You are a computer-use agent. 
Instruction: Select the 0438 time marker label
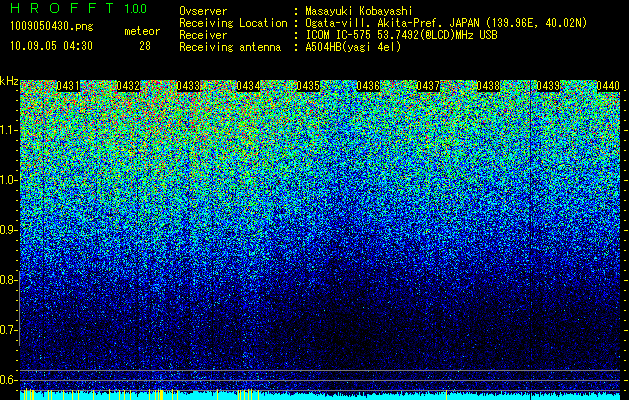(x=488, y=86)
